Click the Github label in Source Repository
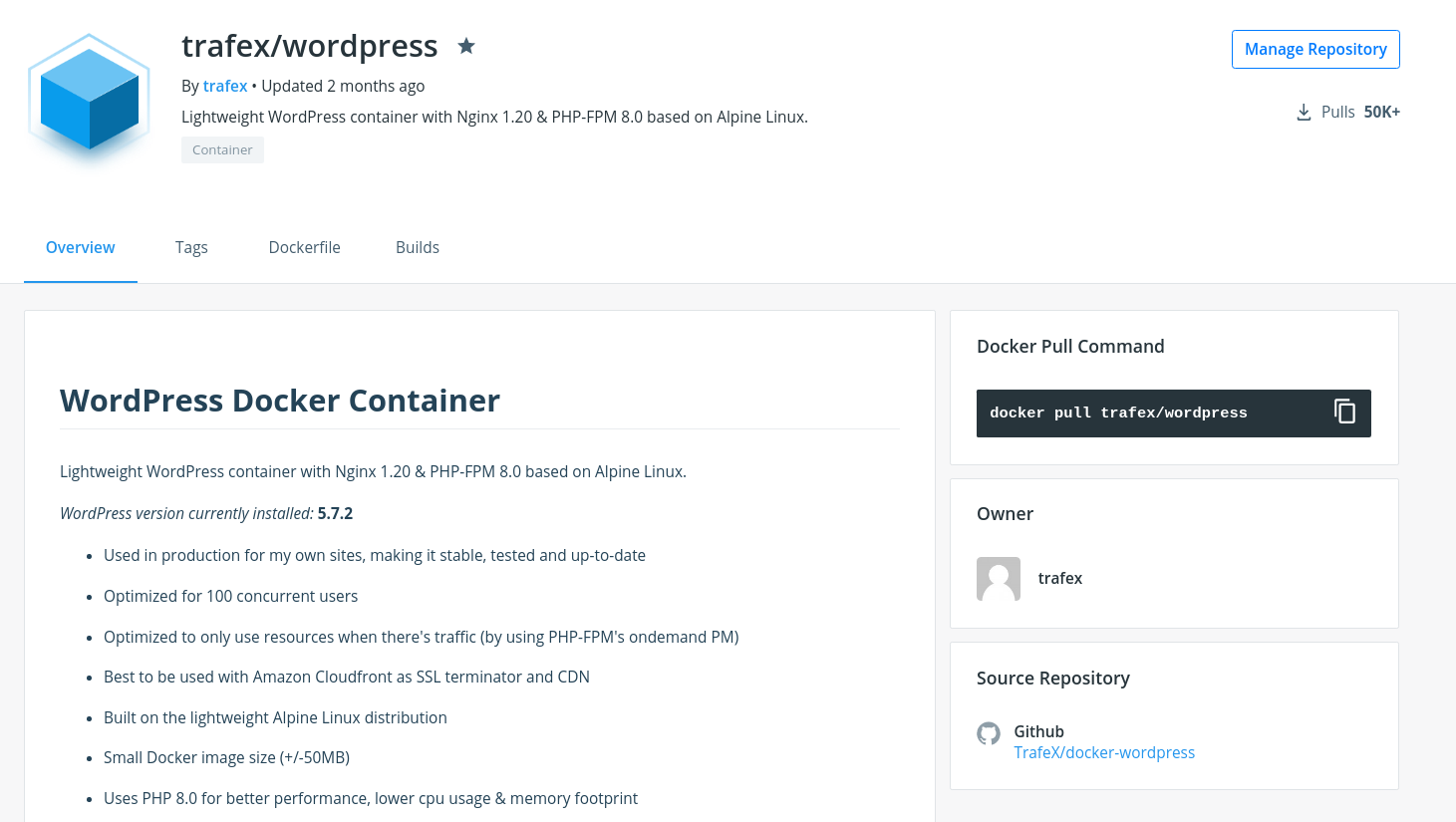This screenshot has height=822, width=1456. 1039,731
